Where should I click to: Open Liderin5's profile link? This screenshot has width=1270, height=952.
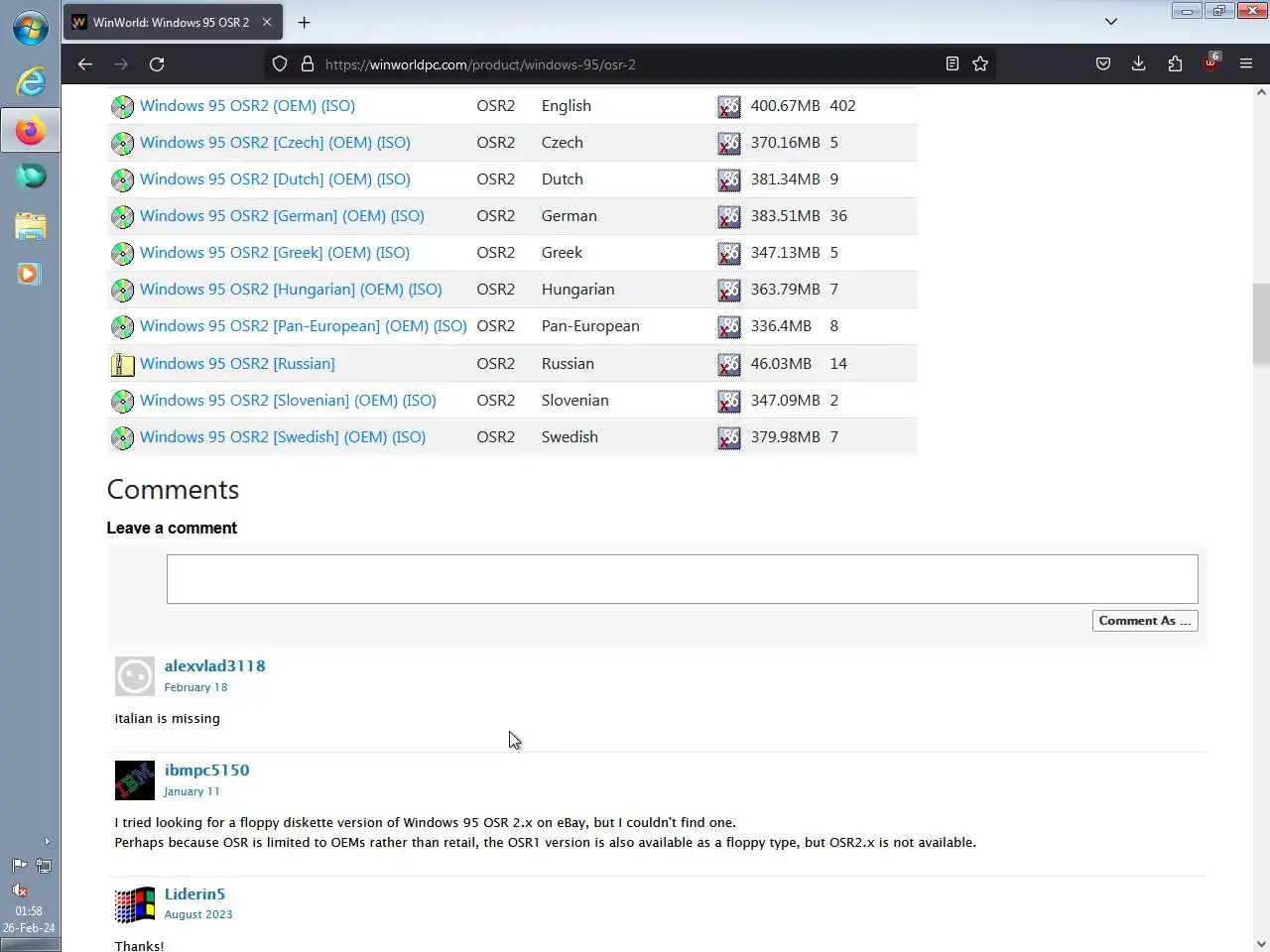[194, 893]
